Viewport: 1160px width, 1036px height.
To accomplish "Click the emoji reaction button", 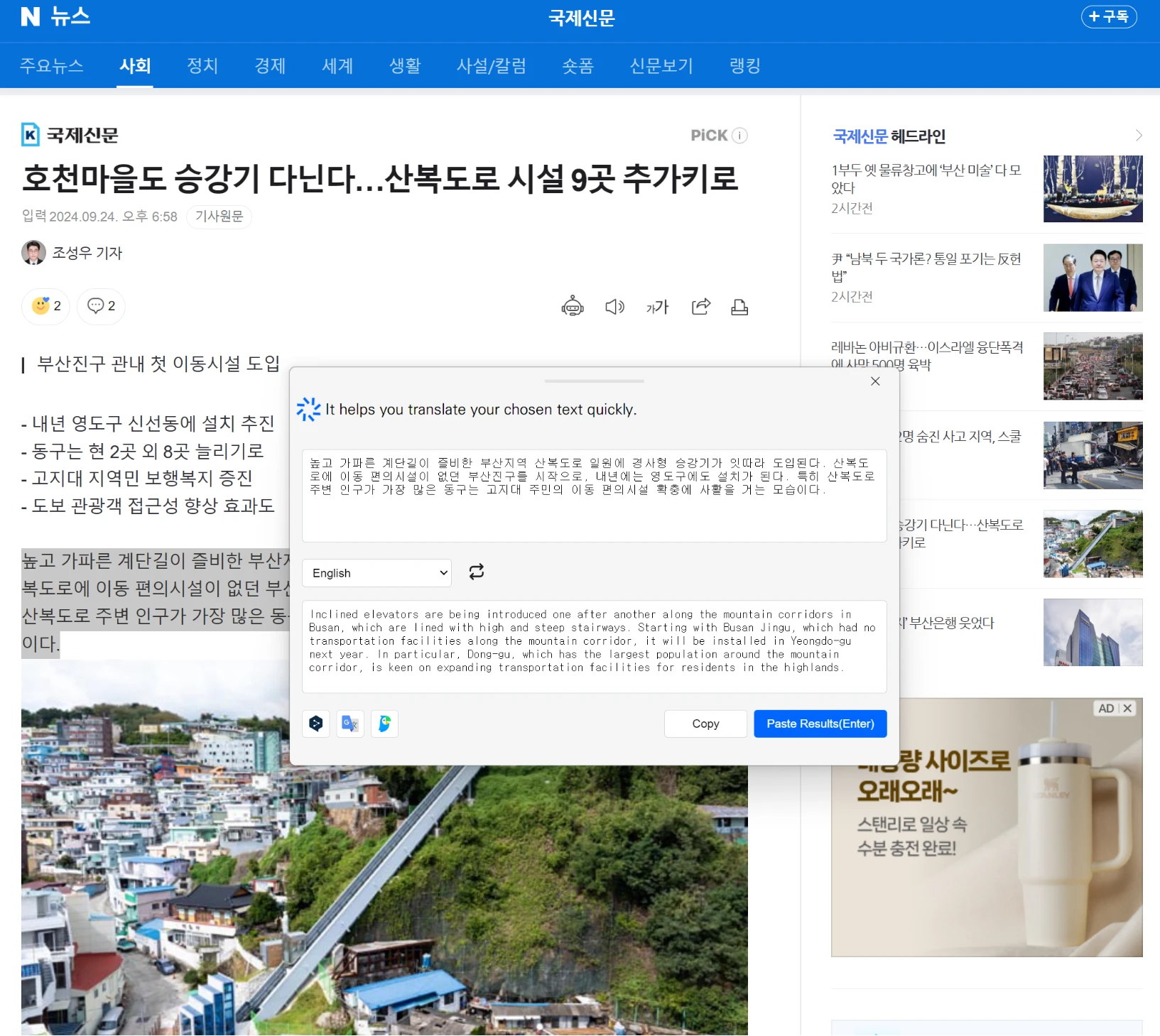I will [x=46, y=306].
